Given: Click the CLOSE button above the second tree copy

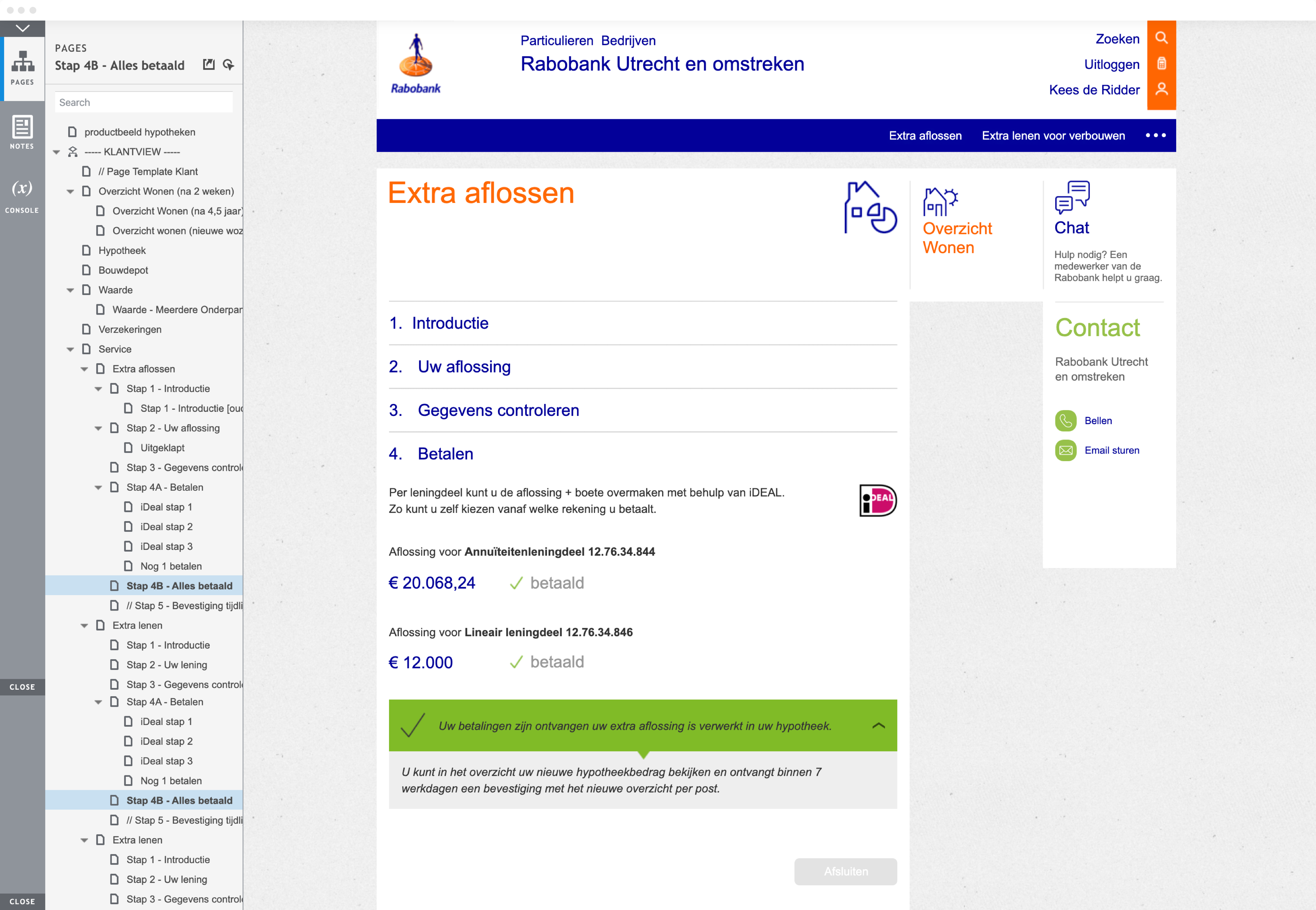Looking at the screenshot, I should point(22,687).
